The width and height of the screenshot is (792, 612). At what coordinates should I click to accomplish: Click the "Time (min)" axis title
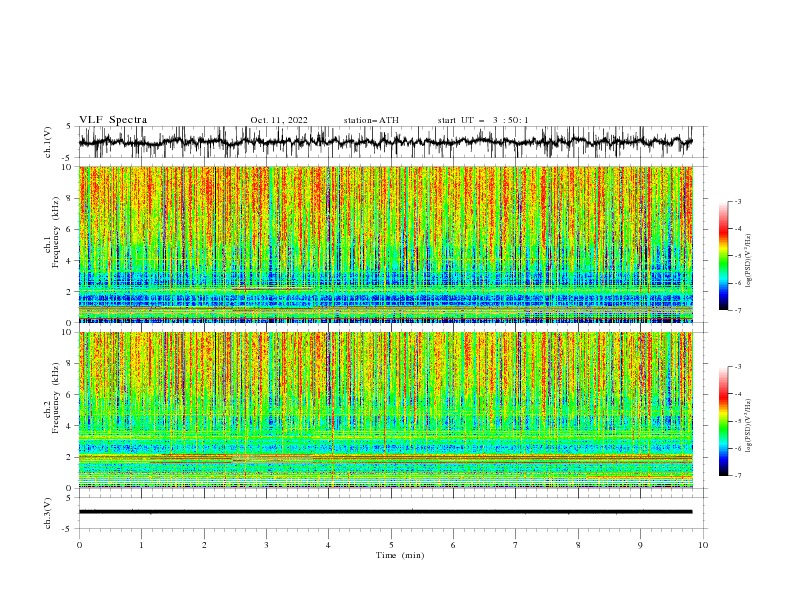[x=400, y=555]
